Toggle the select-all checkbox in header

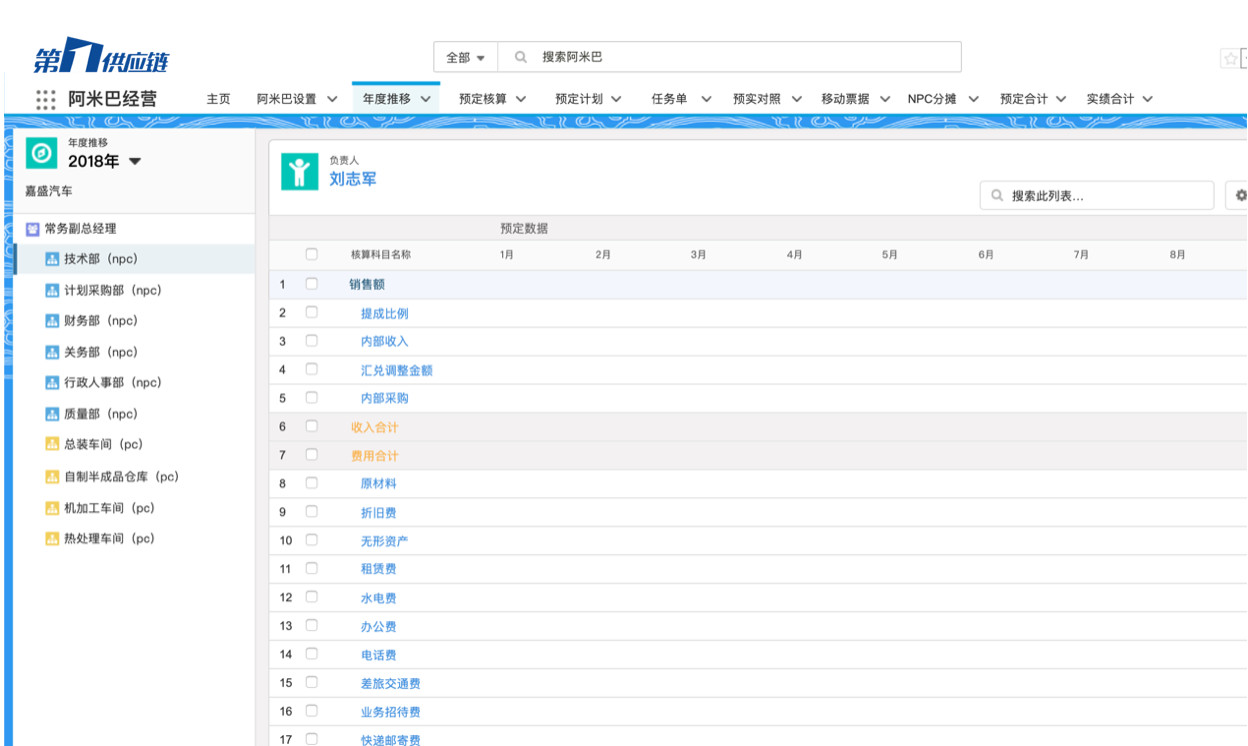pyautogui.click(x=312, y=255)
